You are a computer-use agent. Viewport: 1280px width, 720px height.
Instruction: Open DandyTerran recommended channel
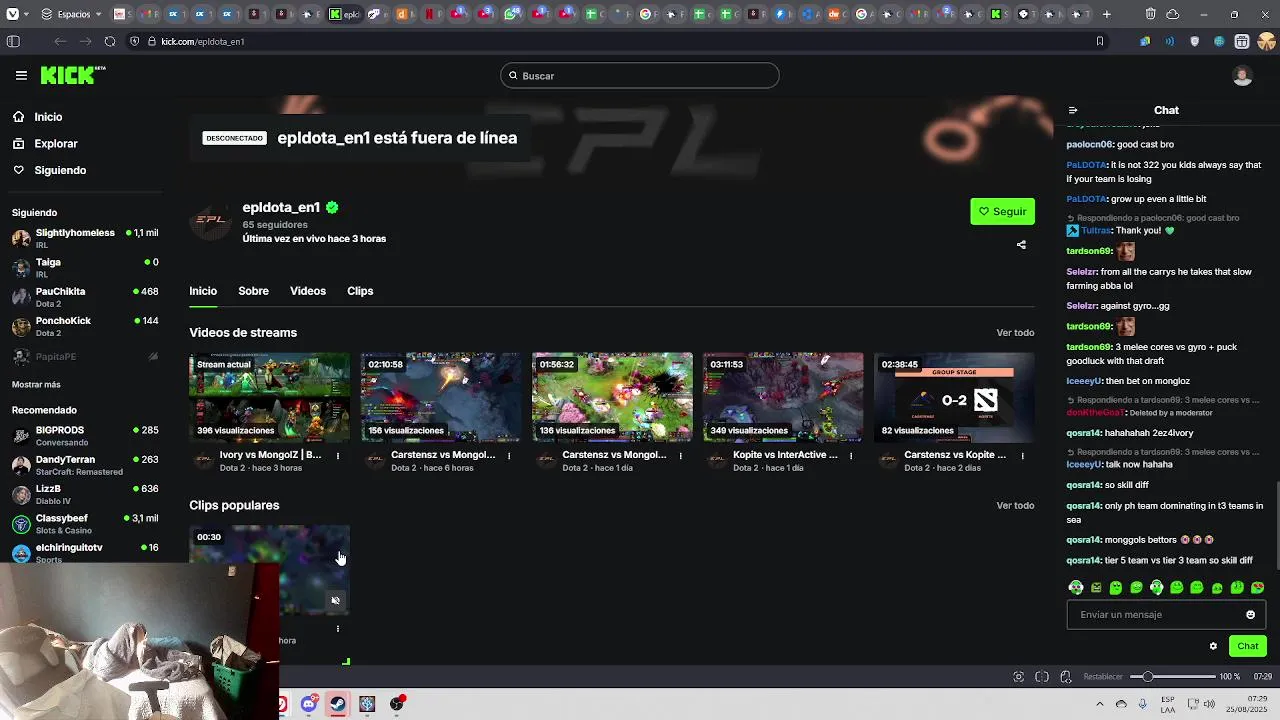(85, 465)
